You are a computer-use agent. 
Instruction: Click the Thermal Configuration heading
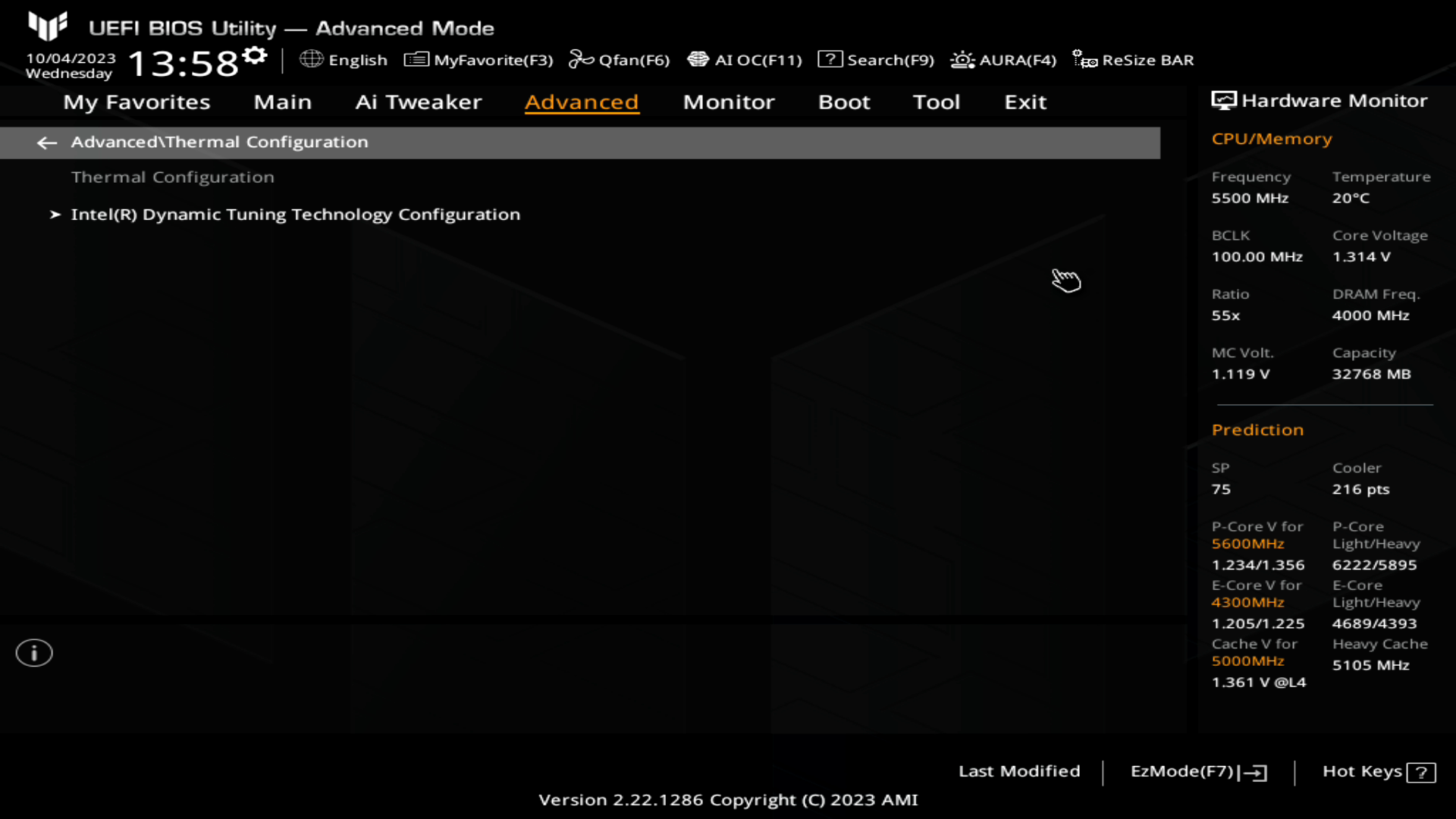[x=173, y=177]
